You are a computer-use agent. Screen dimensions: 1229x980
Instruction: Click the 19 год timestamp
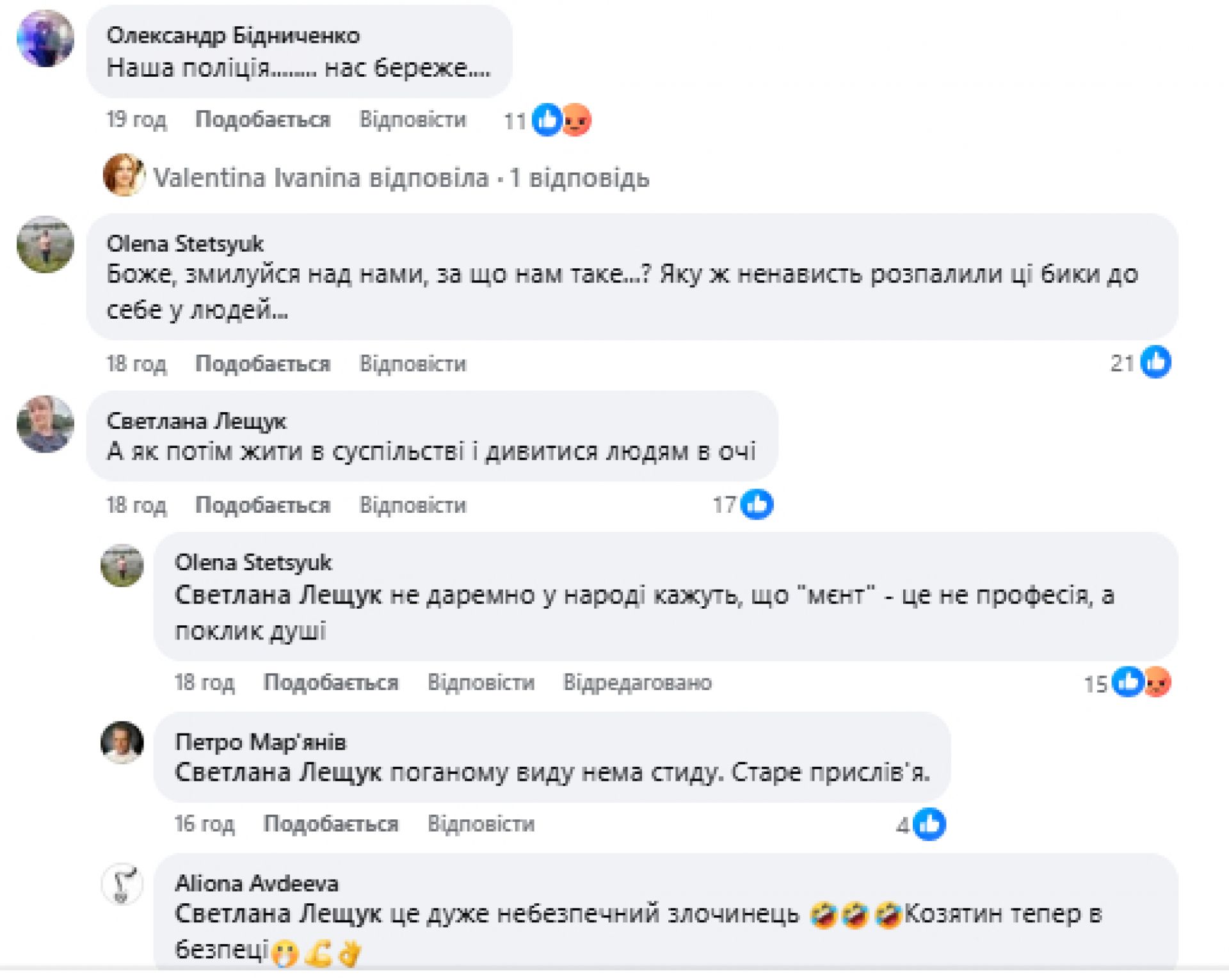[x=136, y=120]
